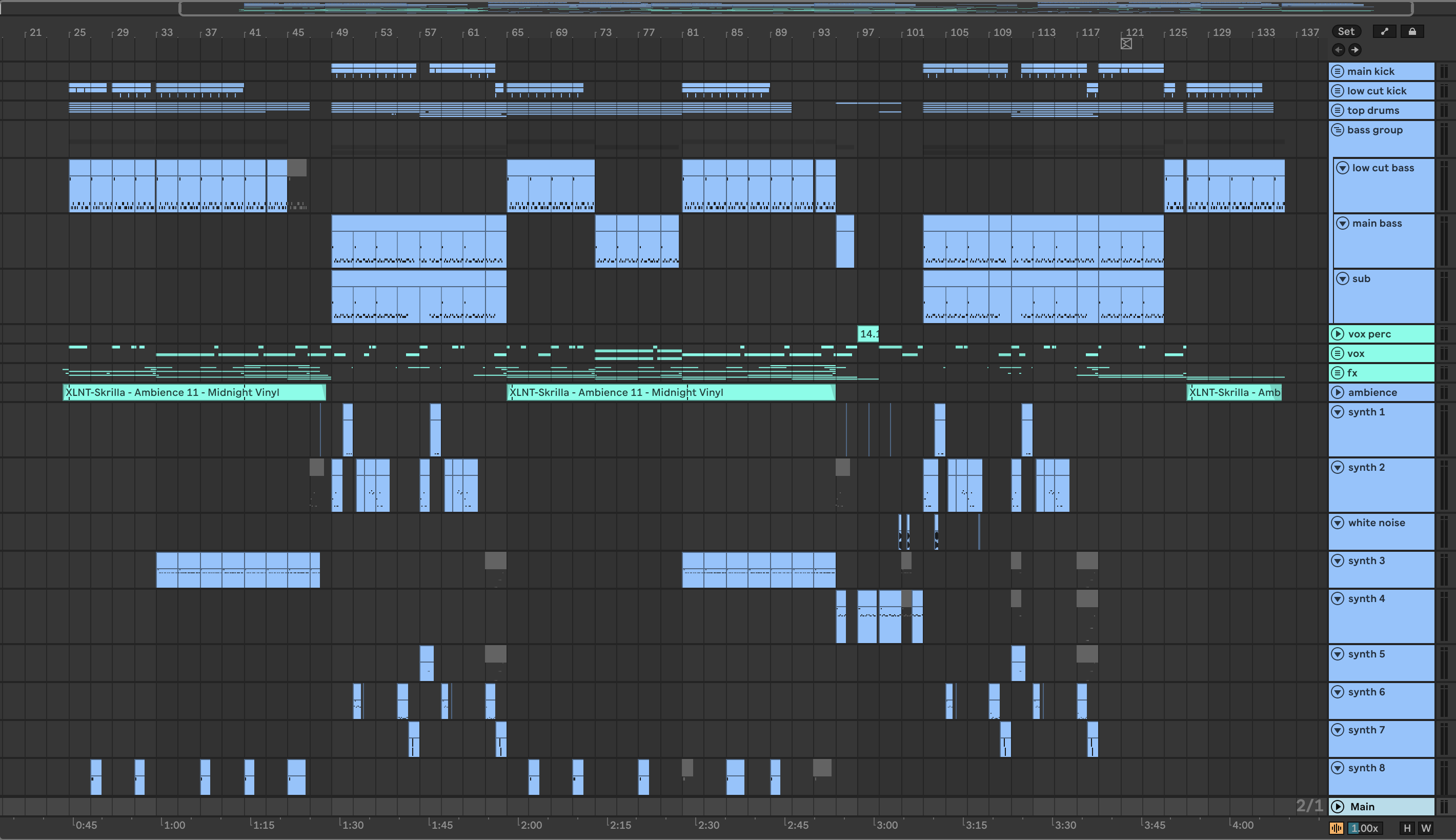Collapse the synth 4 track triangle
Screen dimensions: 1456x840
1338,599
